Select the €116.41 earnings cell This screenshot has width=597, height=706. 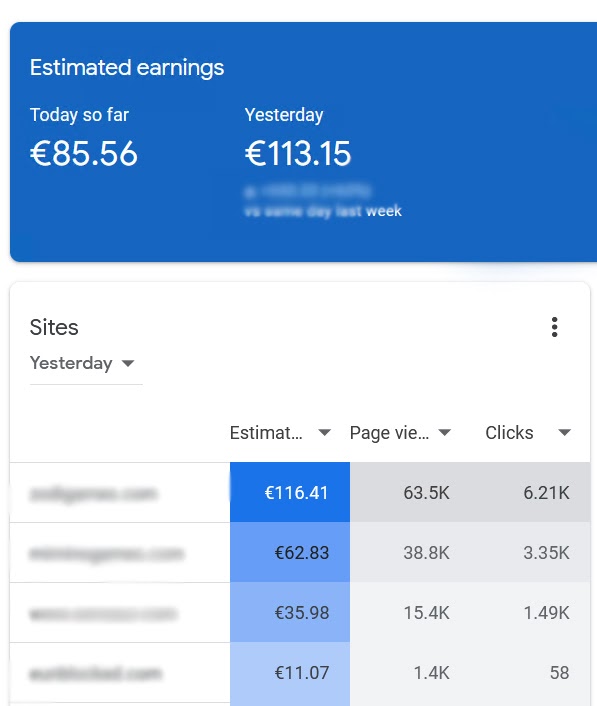coord(290,492)
